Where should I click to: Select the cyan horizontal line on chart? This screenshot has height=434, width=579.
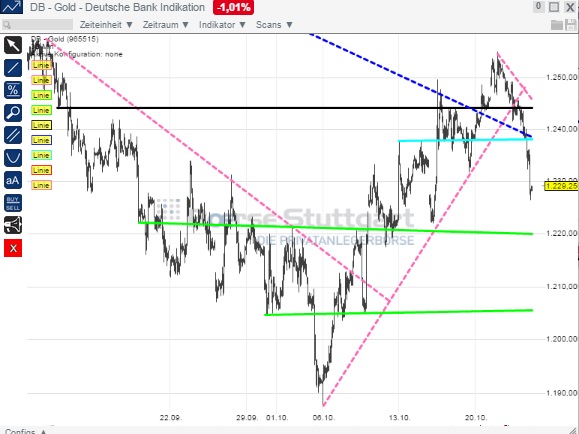465,140
